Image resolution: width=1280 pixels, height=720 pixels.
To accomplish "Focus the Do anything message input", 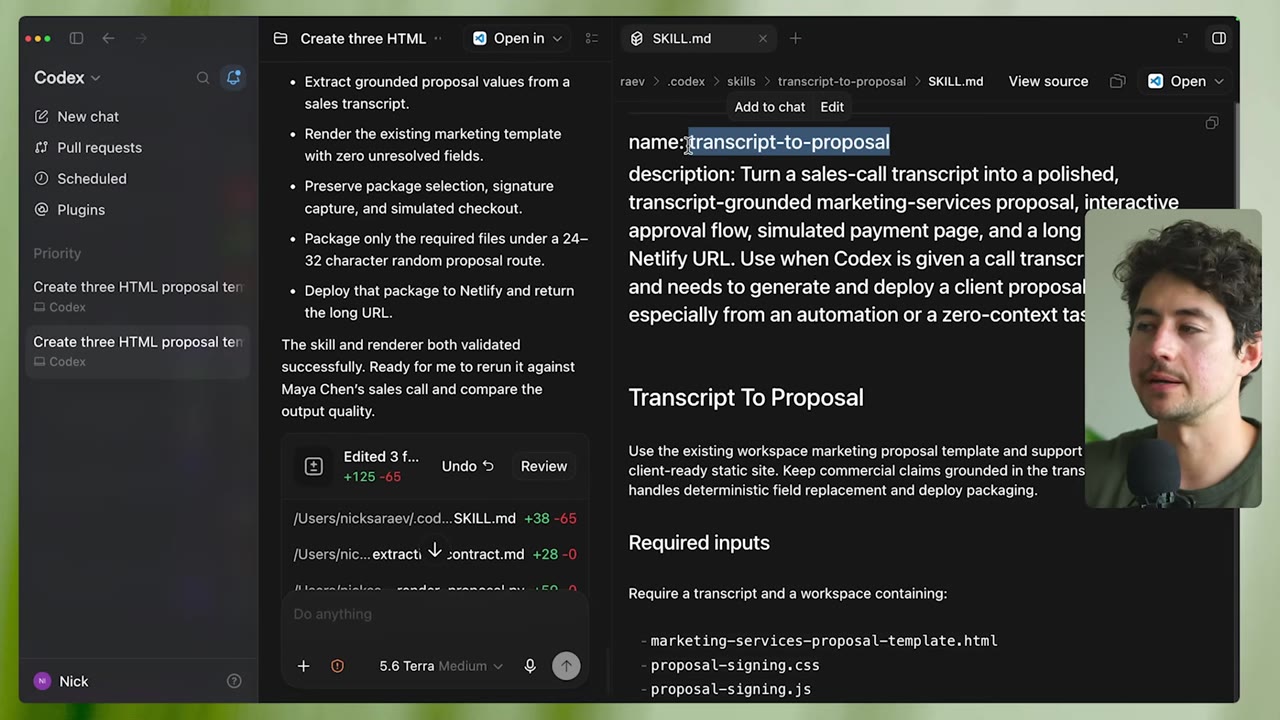I will point(434,614).
